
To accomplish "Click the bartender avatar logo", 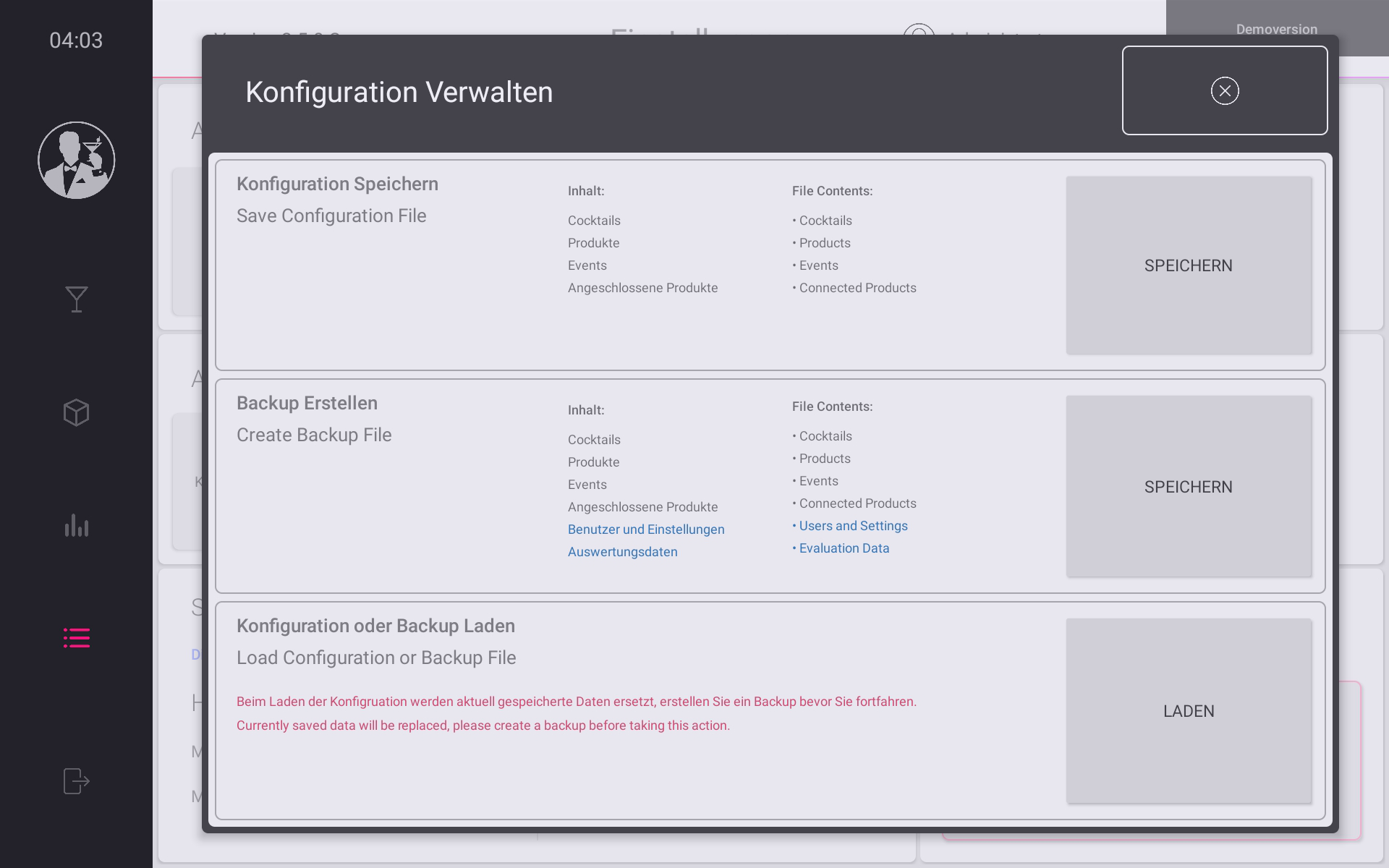I will click(x=76, y=160).
